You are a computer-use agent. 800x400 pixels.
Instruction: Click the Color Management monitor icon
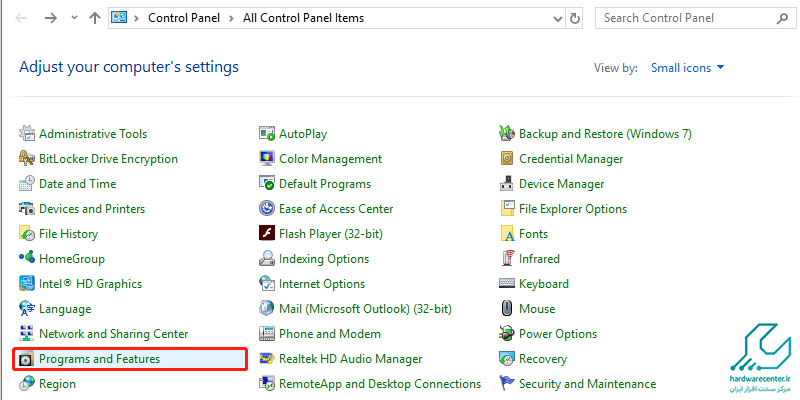267,159
